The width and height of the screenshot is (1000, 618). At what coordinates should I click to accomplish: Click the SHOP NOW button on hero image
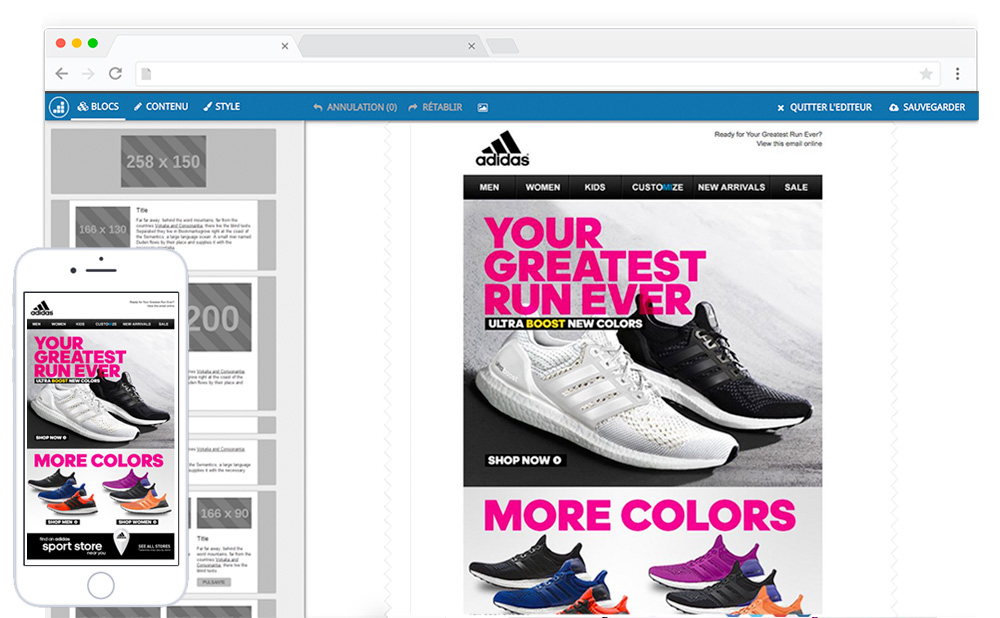(525, 460)
